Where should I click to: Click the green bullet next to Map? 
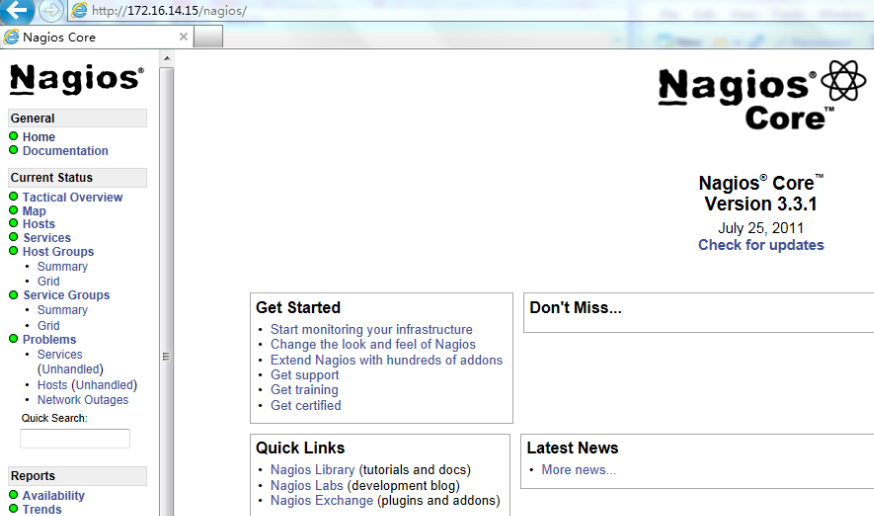pyautogui.click(x=14, y=210)
